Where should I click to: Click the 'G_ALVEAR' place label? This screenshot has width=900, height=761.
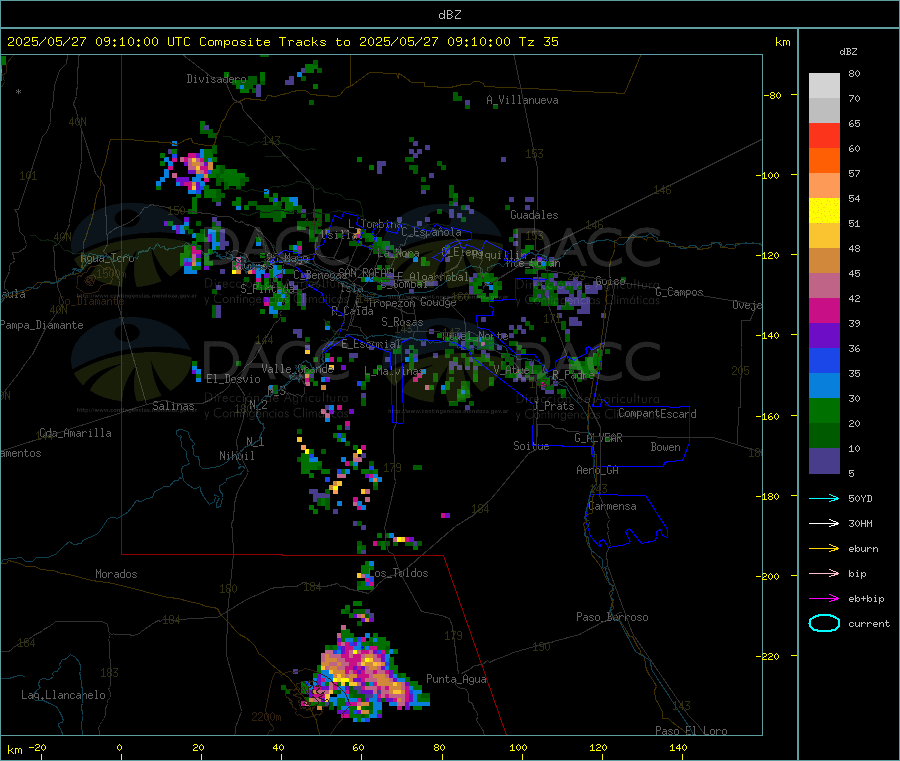pos(598,438)
